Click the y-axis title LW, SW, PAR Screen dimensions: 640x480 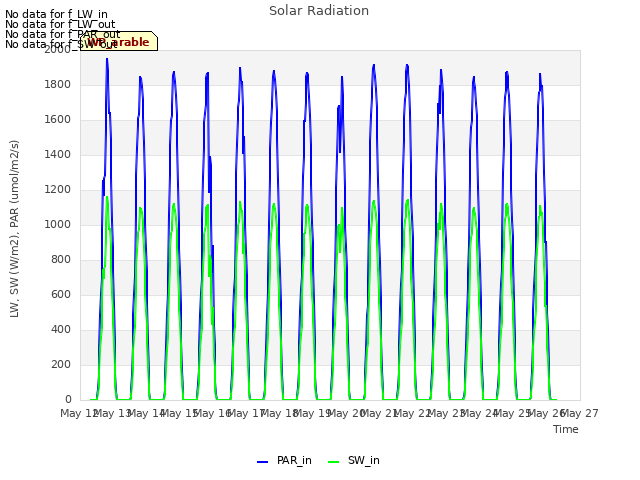[14, 229]
